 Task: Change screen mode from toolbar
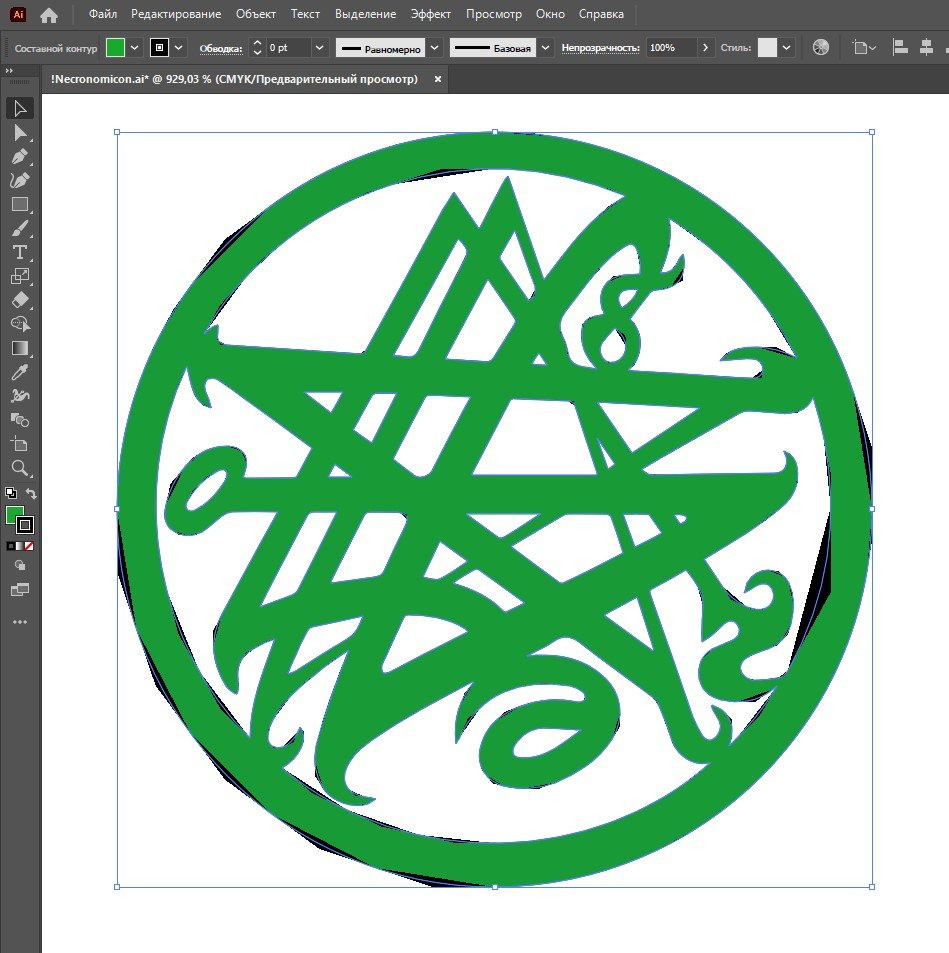click(x=19, y=590)
